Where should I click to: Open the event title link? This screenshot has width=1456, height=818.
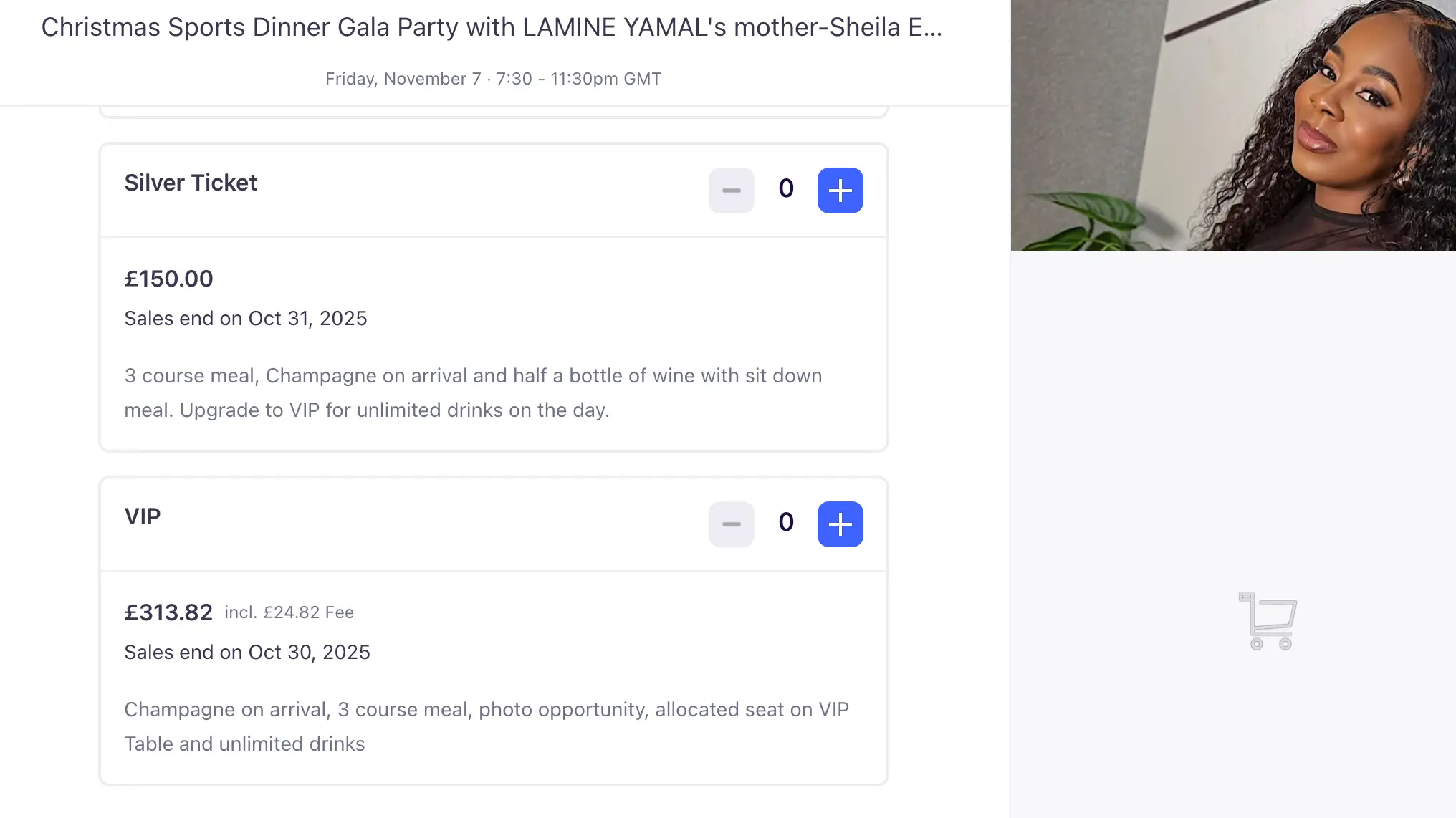coord(492,27)
